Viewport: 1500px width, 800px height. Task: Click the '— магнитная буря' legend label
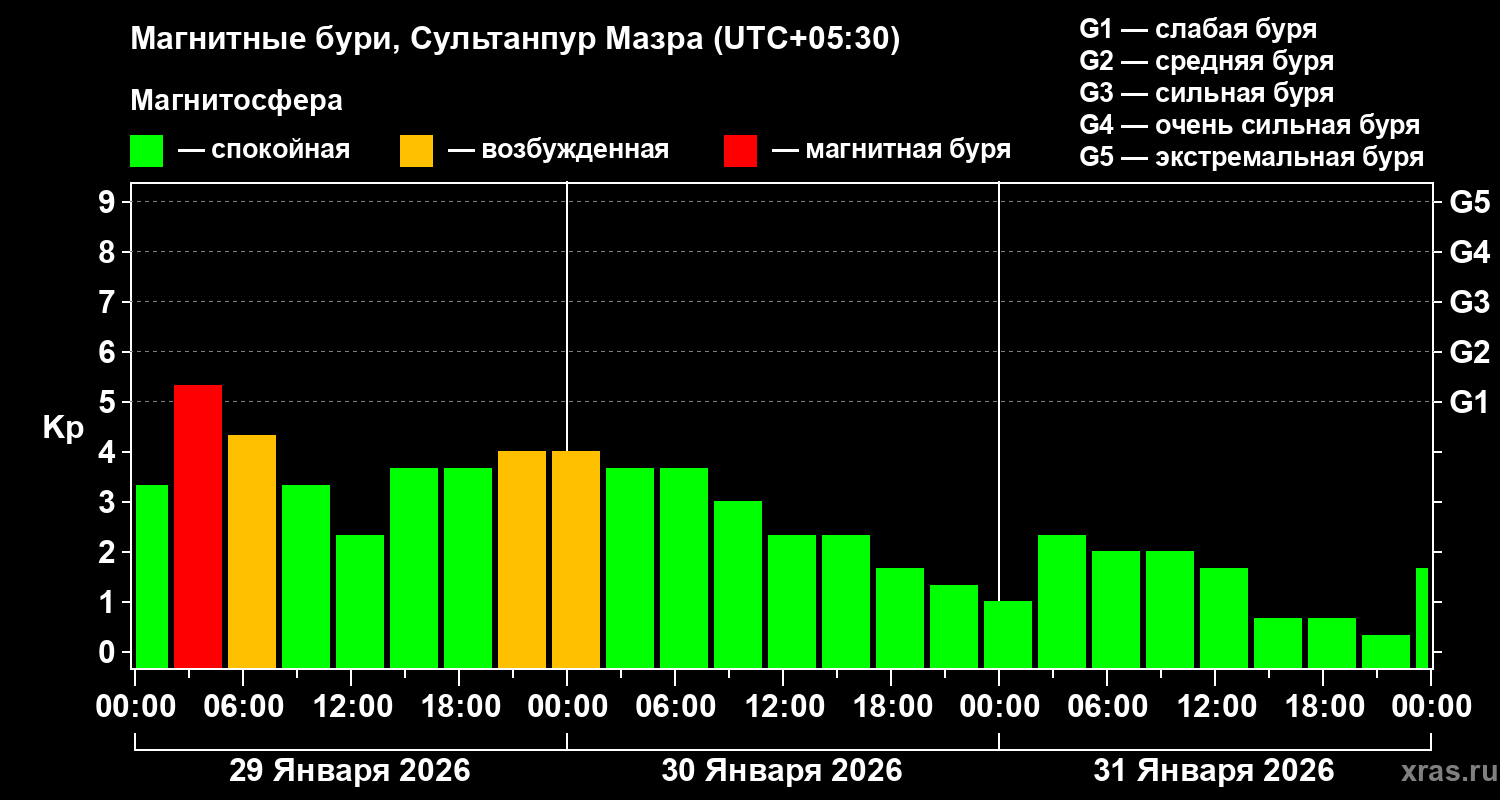(891, 150)
